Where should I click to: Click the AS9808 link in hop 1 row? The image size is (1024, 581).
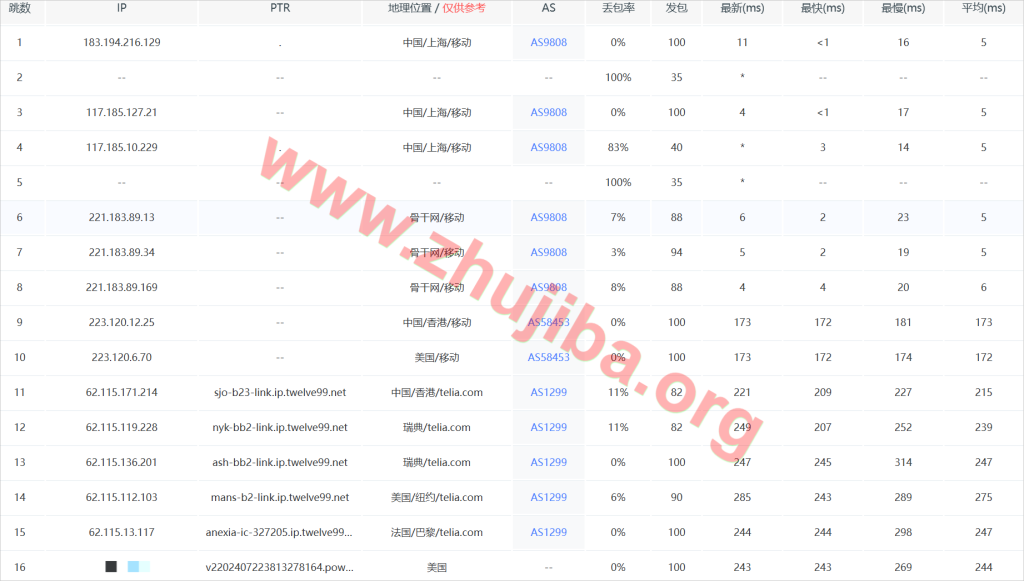(548, 43)
